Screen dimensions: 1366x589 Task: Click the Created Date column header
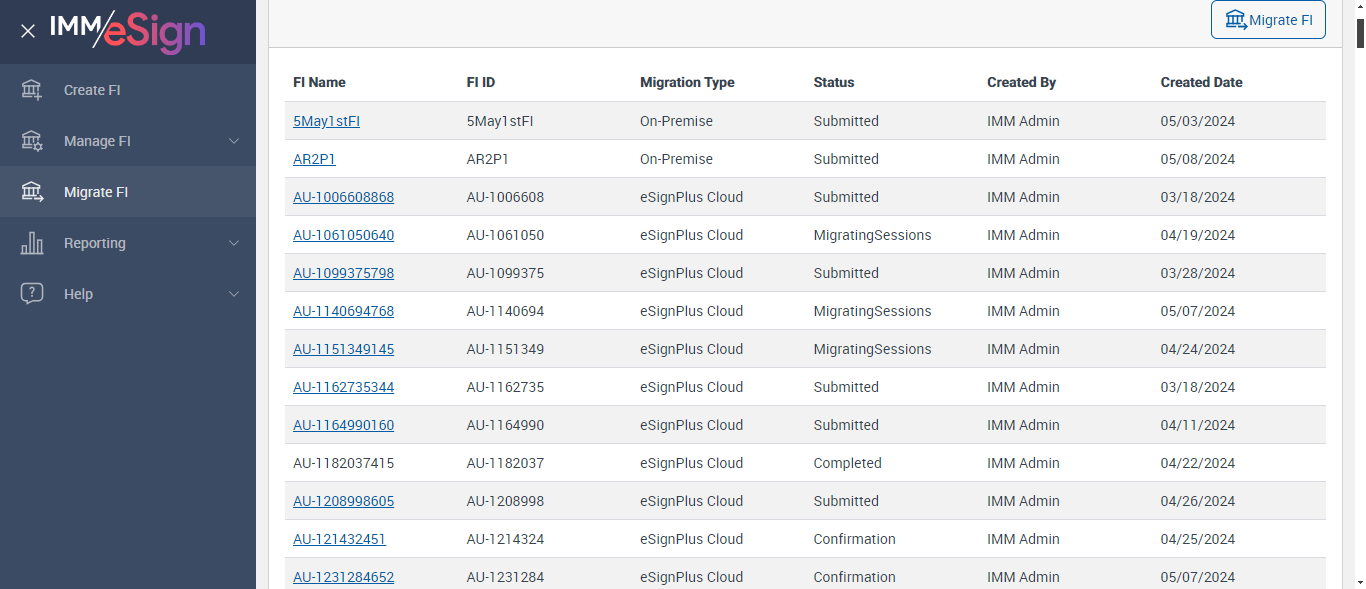(x=1201, y=82)
